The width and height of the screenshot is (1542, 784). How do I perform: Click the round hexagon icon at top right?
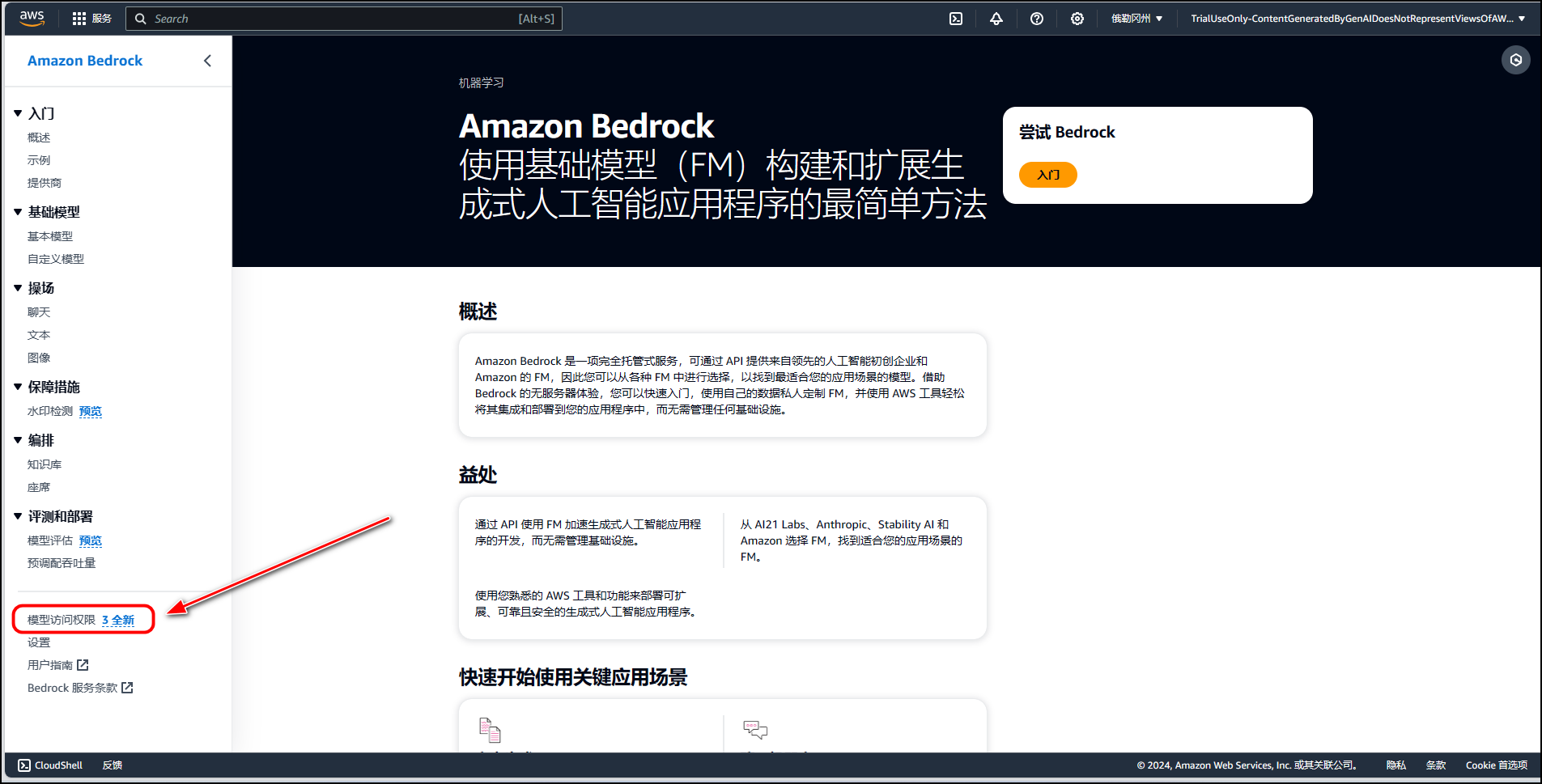(1516, 60)
